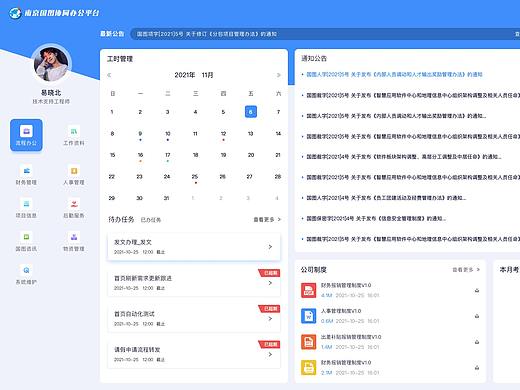Viewport: 520px width, 390px height.
Task: Select November 25 in the calendar
Action: coord(195,177)
